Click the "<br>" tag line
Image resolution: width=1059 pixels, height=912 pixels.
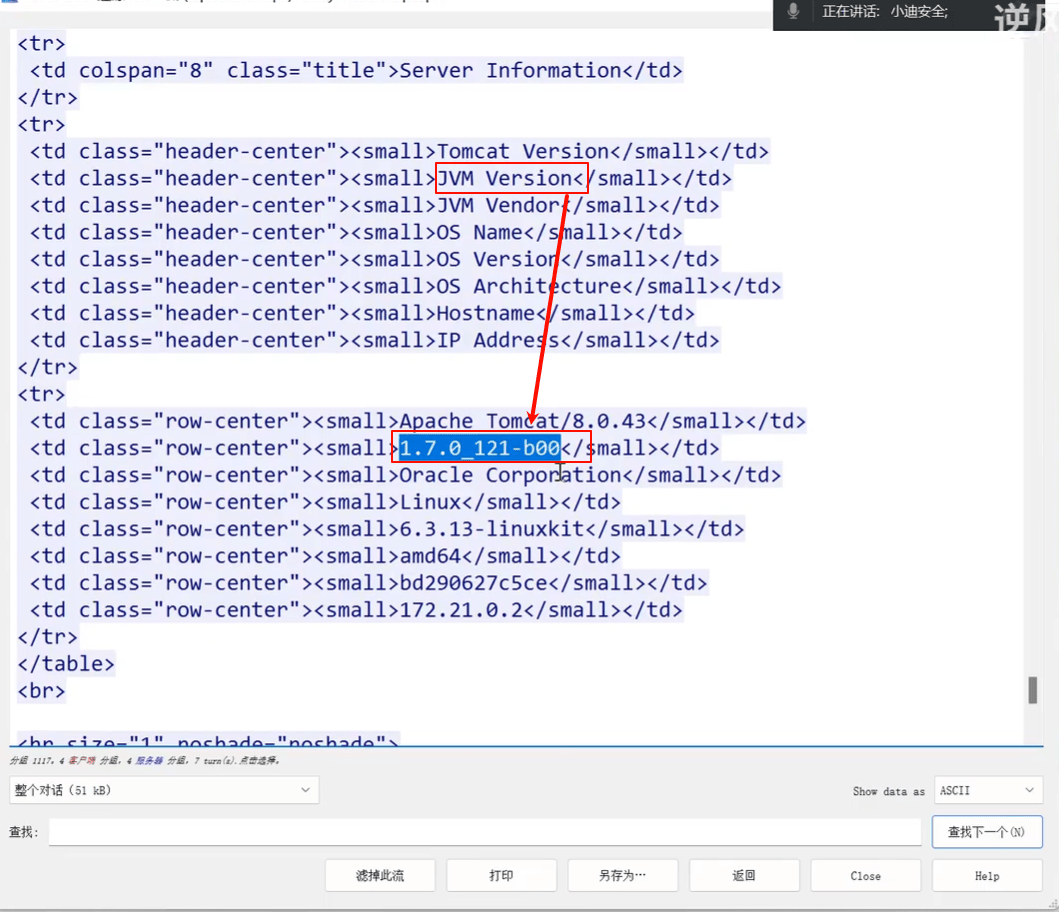click(x=41, y=691)
